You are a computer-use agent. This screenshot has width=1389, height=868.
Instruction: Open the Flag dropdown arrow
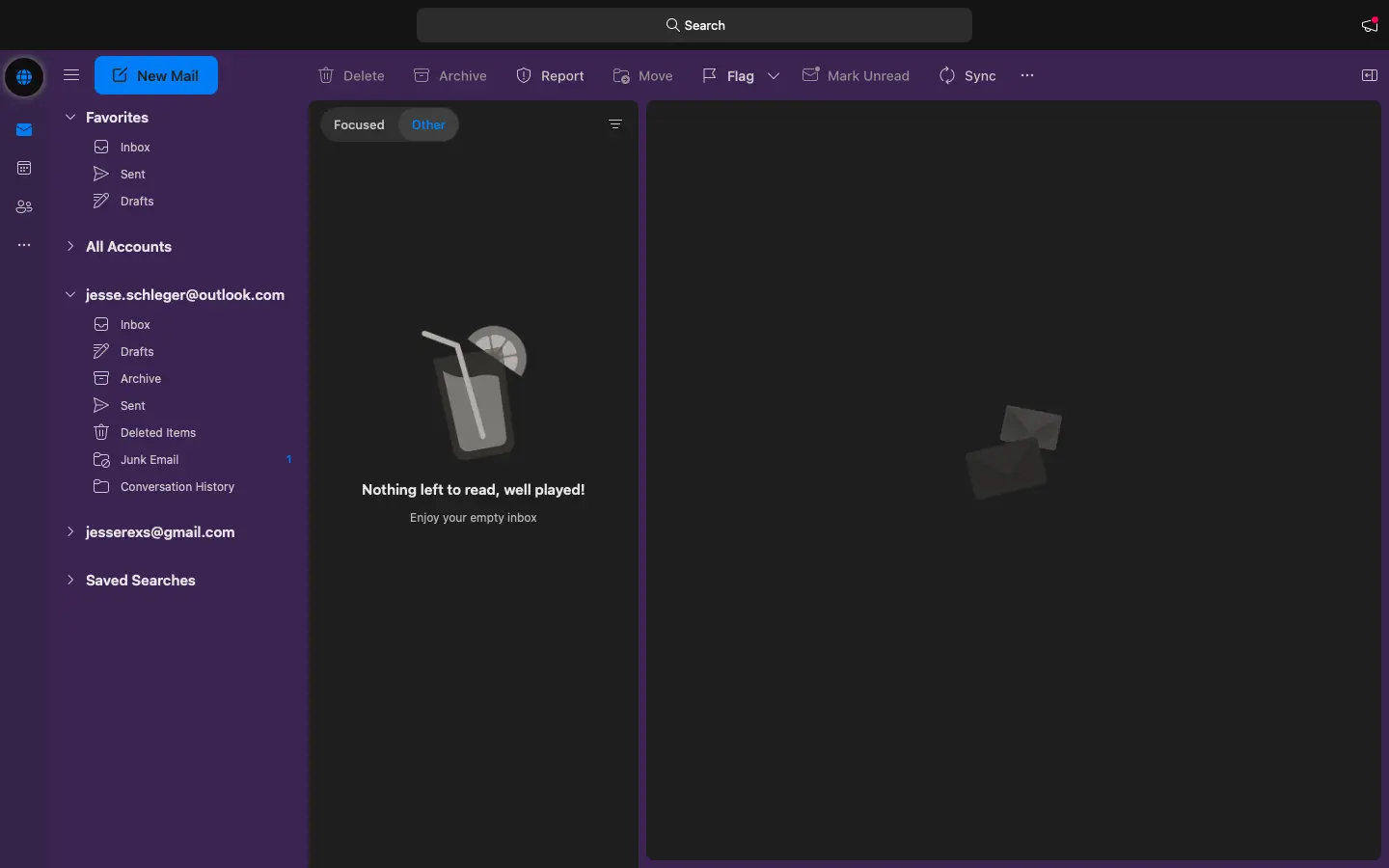(x=774, y=76)
